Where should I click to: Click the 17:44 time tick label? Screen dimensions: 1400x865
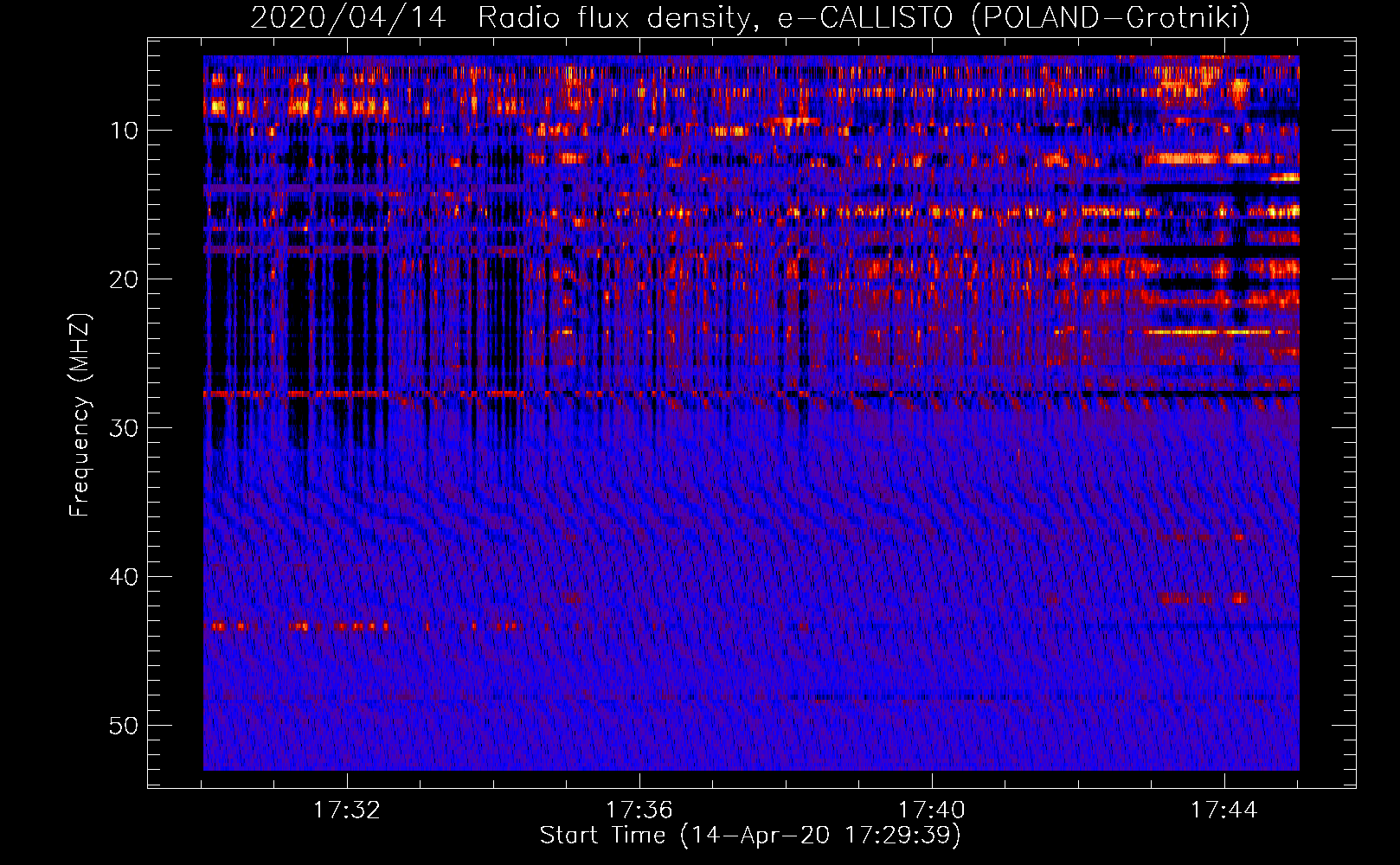point(1224,811)
